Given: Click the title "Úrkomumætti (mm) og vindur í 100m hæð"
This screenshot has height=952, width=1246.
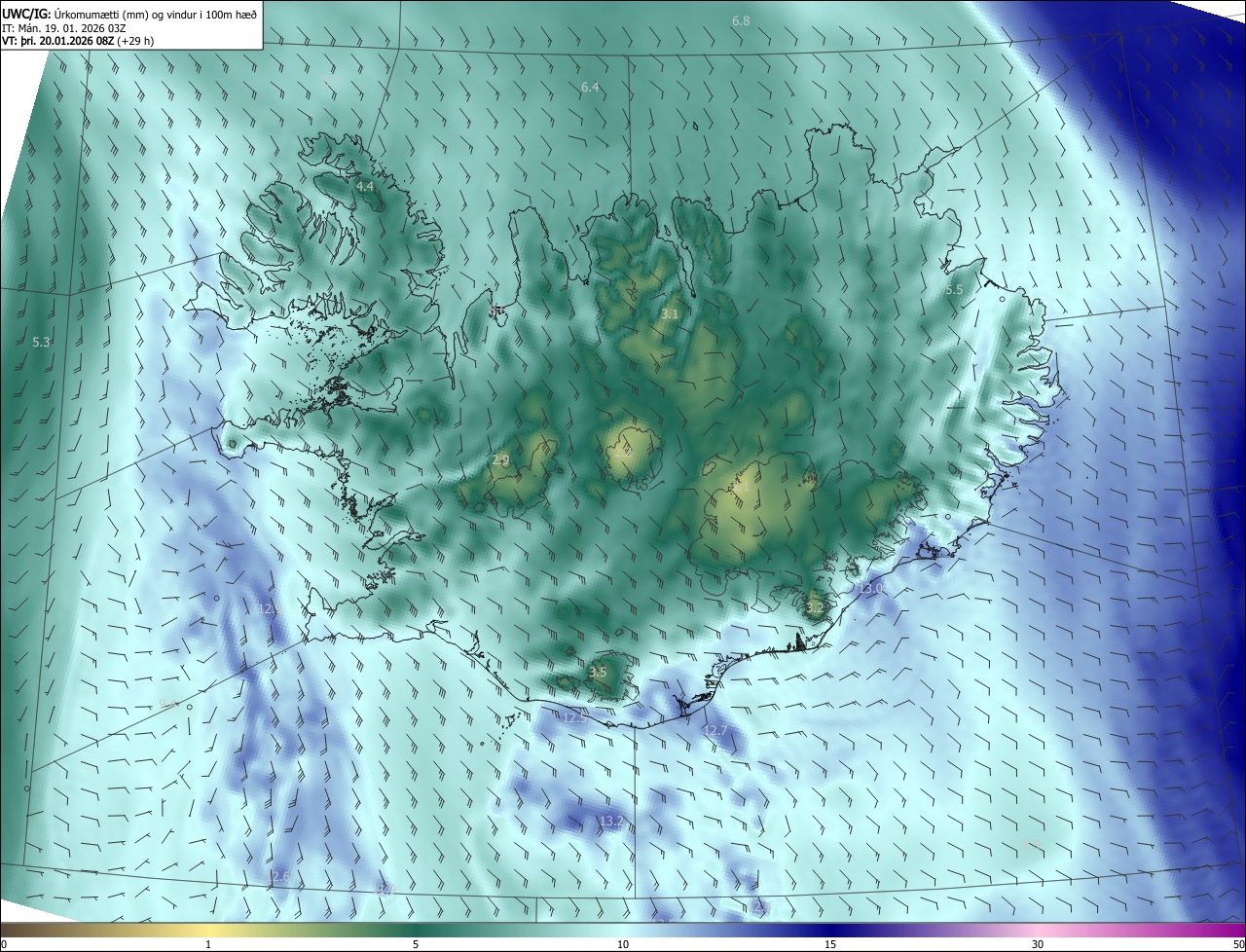Looking at the screenshot, I should 155,13.
